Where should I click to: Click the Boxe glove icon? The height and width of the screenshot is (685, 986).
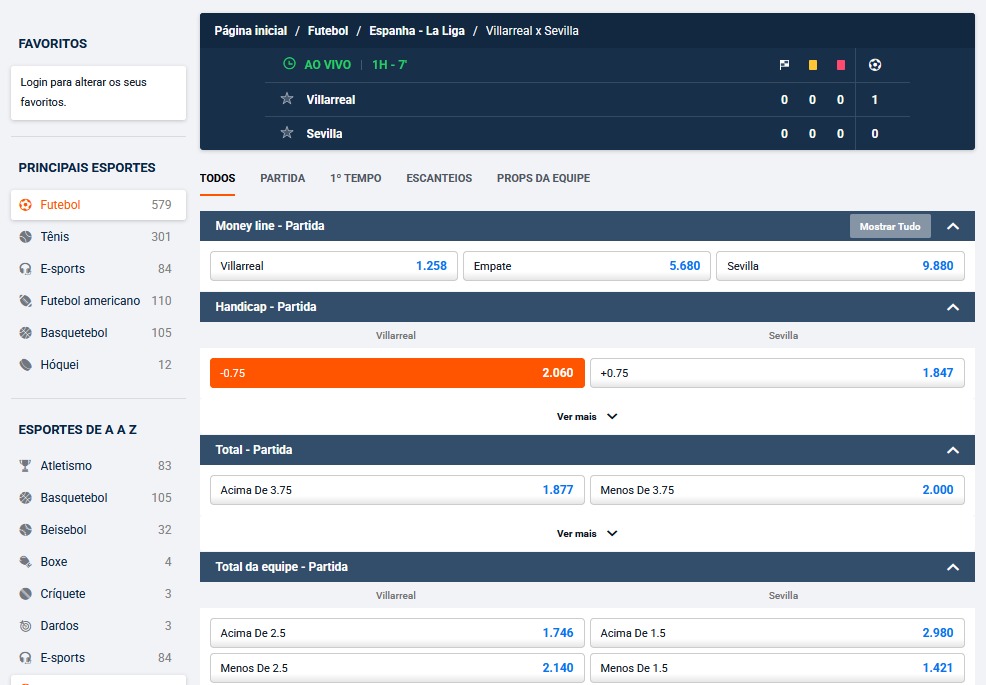click(26, 562)
